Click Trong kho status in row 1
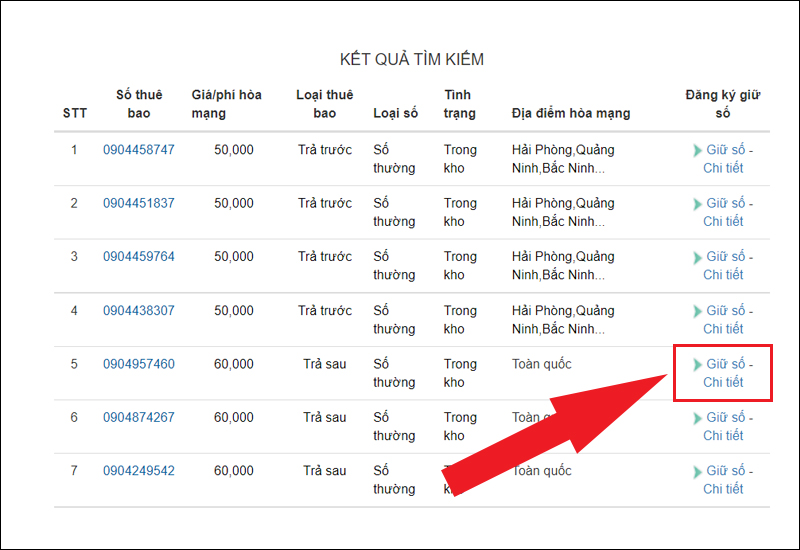This screenshot has height=550, width=800. pyautogui.click(x=460, y=159)
